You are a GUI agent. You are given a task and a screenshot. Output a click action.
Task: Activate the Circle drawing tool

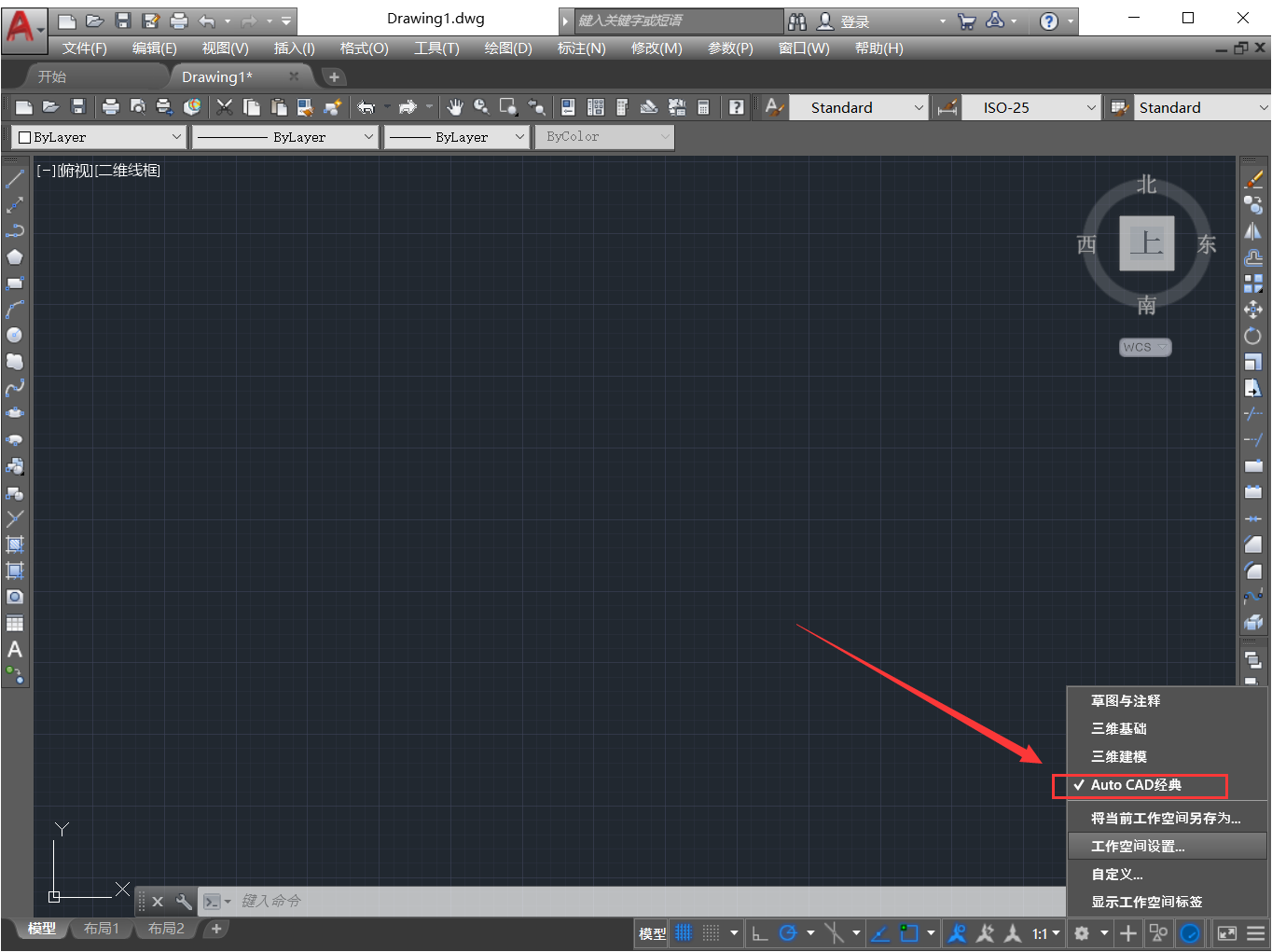(15, 335)
